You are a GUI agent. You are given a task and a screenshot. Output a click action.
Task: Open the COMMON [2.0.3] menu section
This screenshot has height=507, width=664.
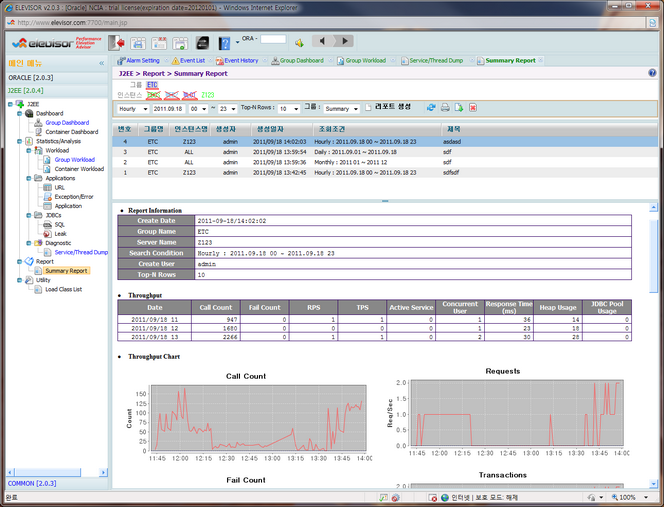(x=57, y=483)
